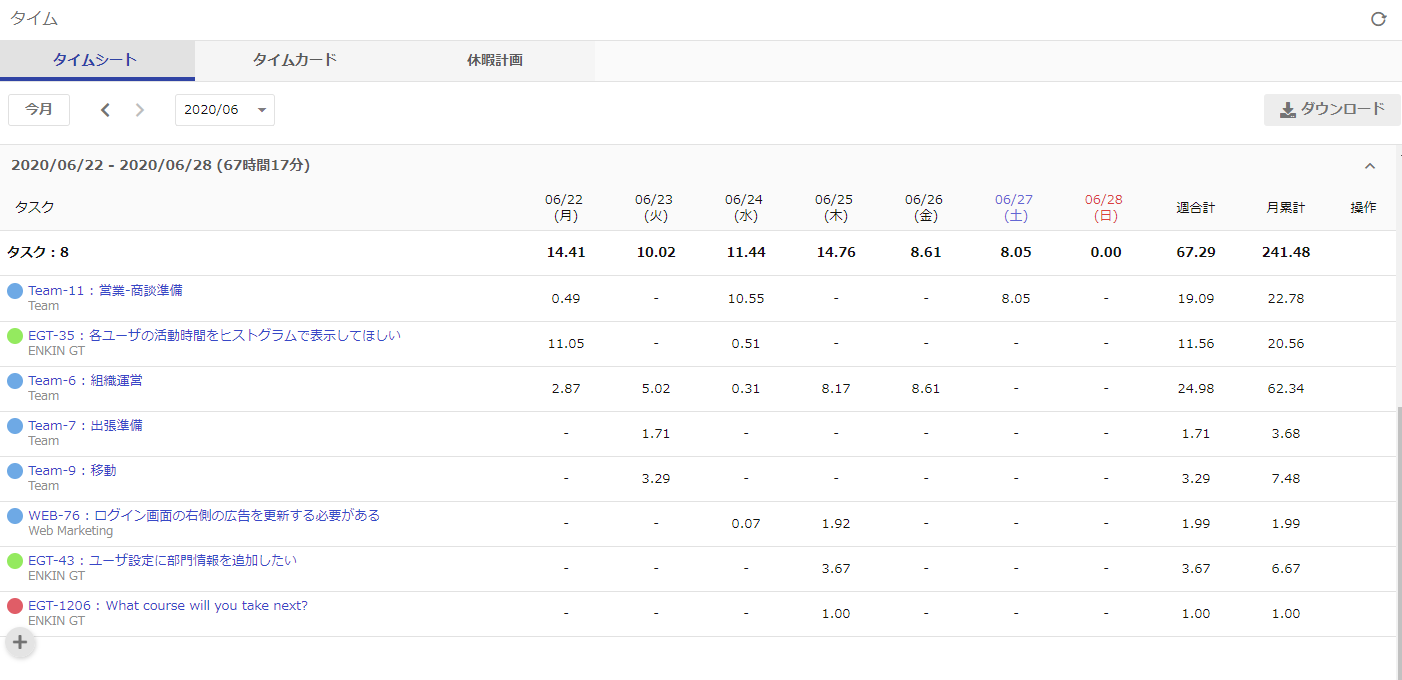Image resolution: width=1402 pixels, height=680 pixels.
Task: Open task Team-7：出張準備
Action: point(85,425)
